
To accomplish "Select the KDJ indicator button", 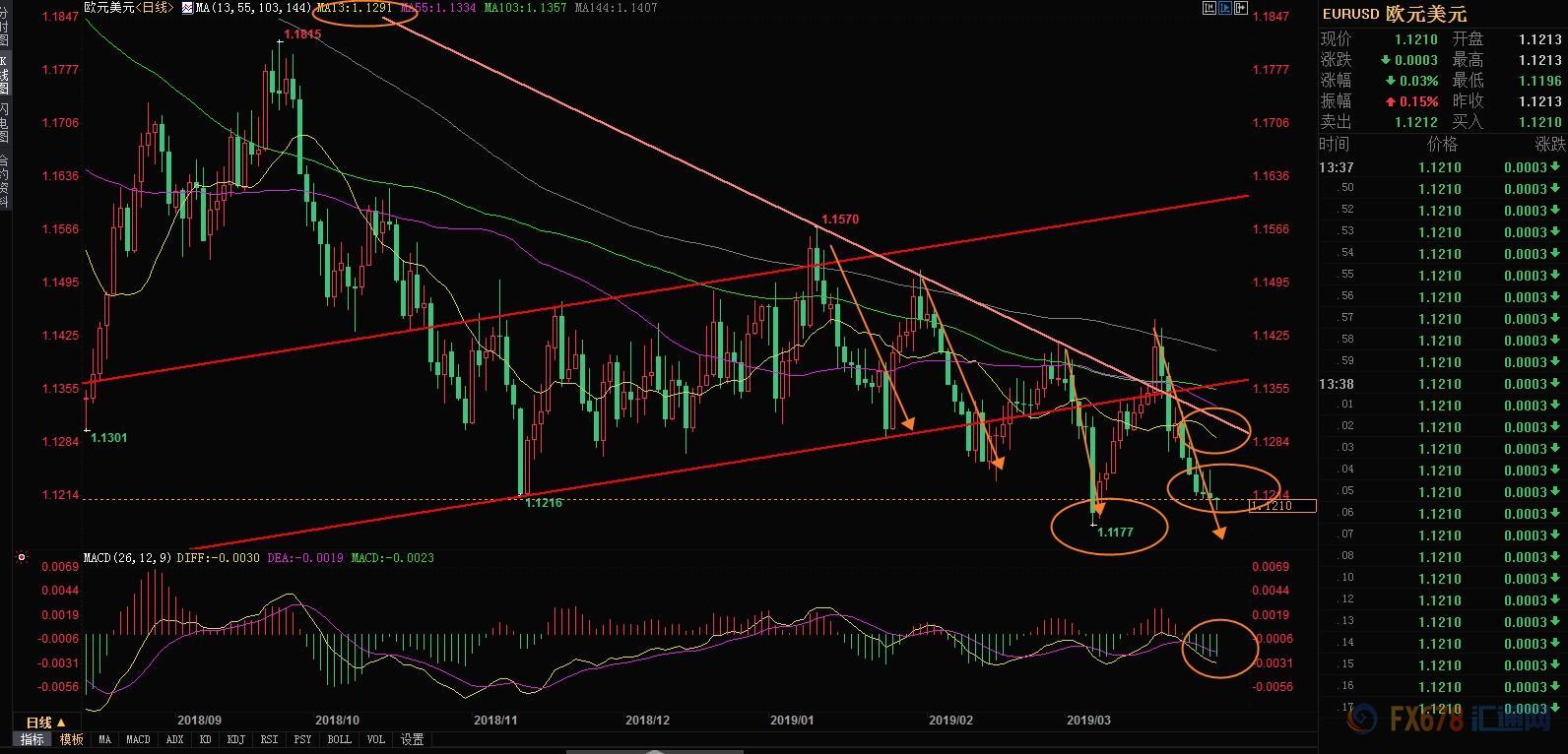I will 235,739.
